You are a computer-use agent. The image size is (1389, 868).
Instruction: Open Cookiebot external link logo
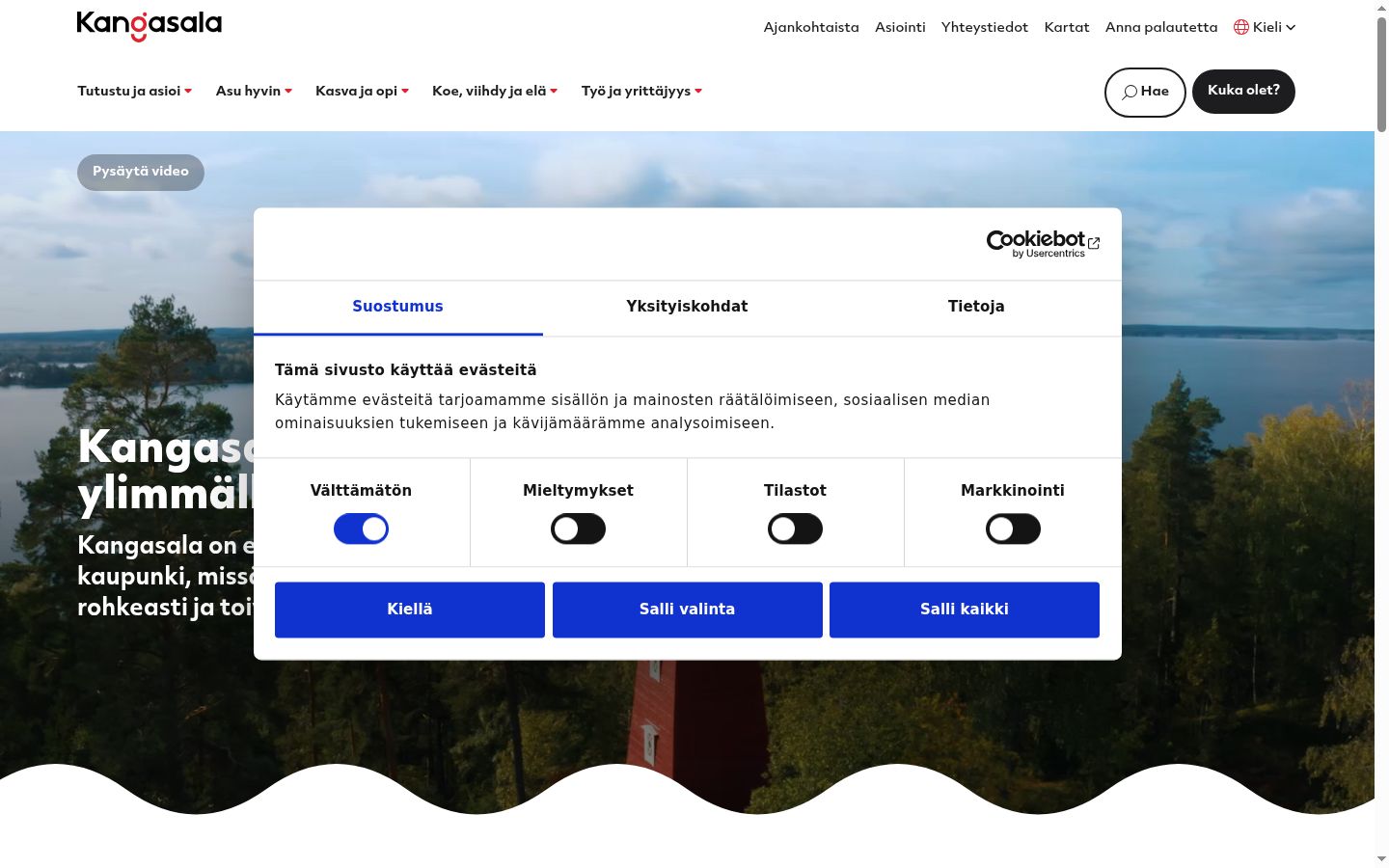pos(1043,243)
